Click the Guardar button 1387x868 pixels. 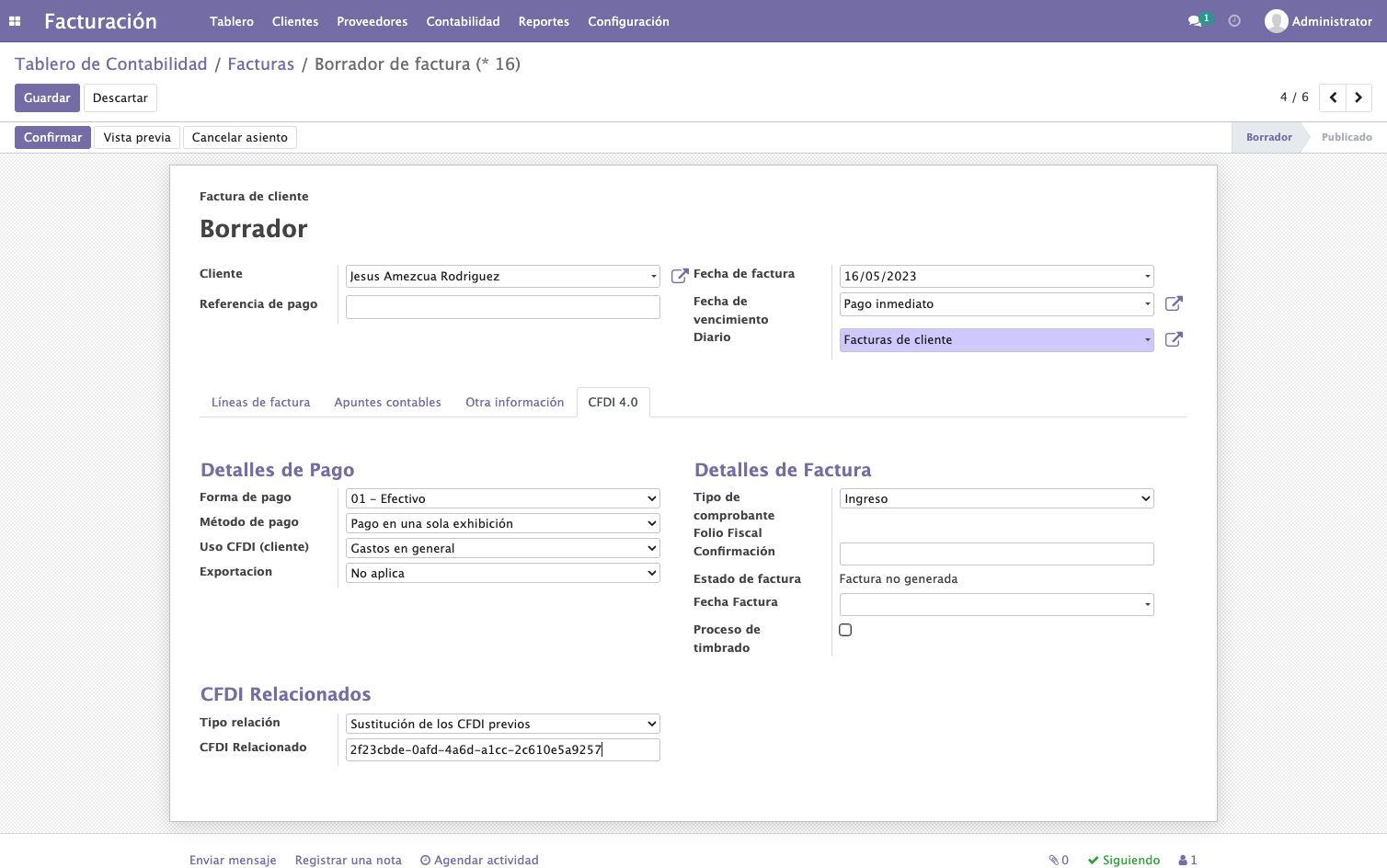(47, 97)
